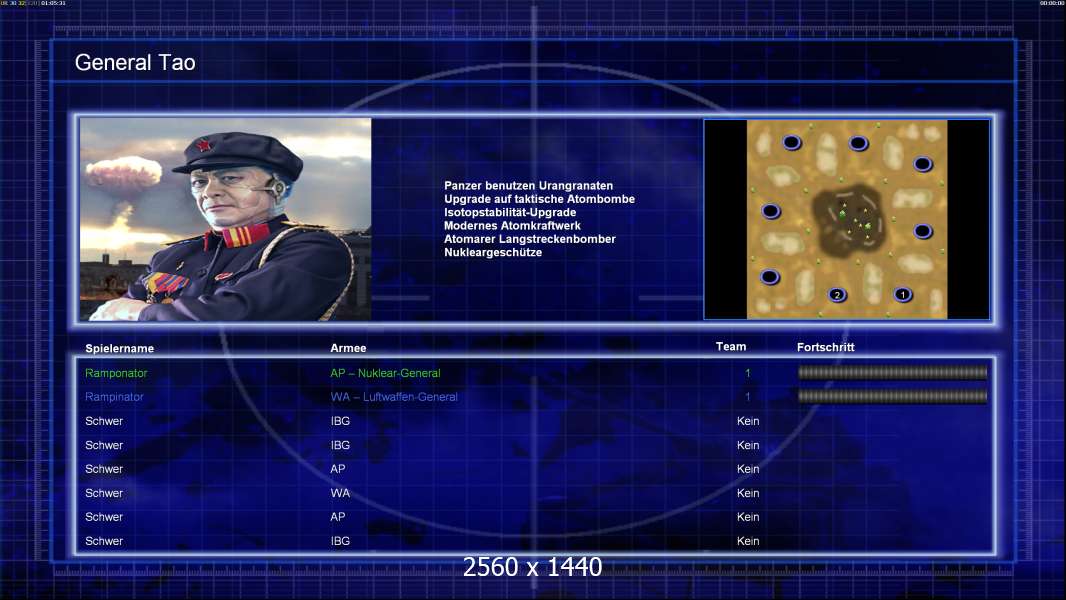The height and width of the screenshot is (600, 1066).
Task: Click Rampinator's team number 1
Action: click(x=748, y=397)
